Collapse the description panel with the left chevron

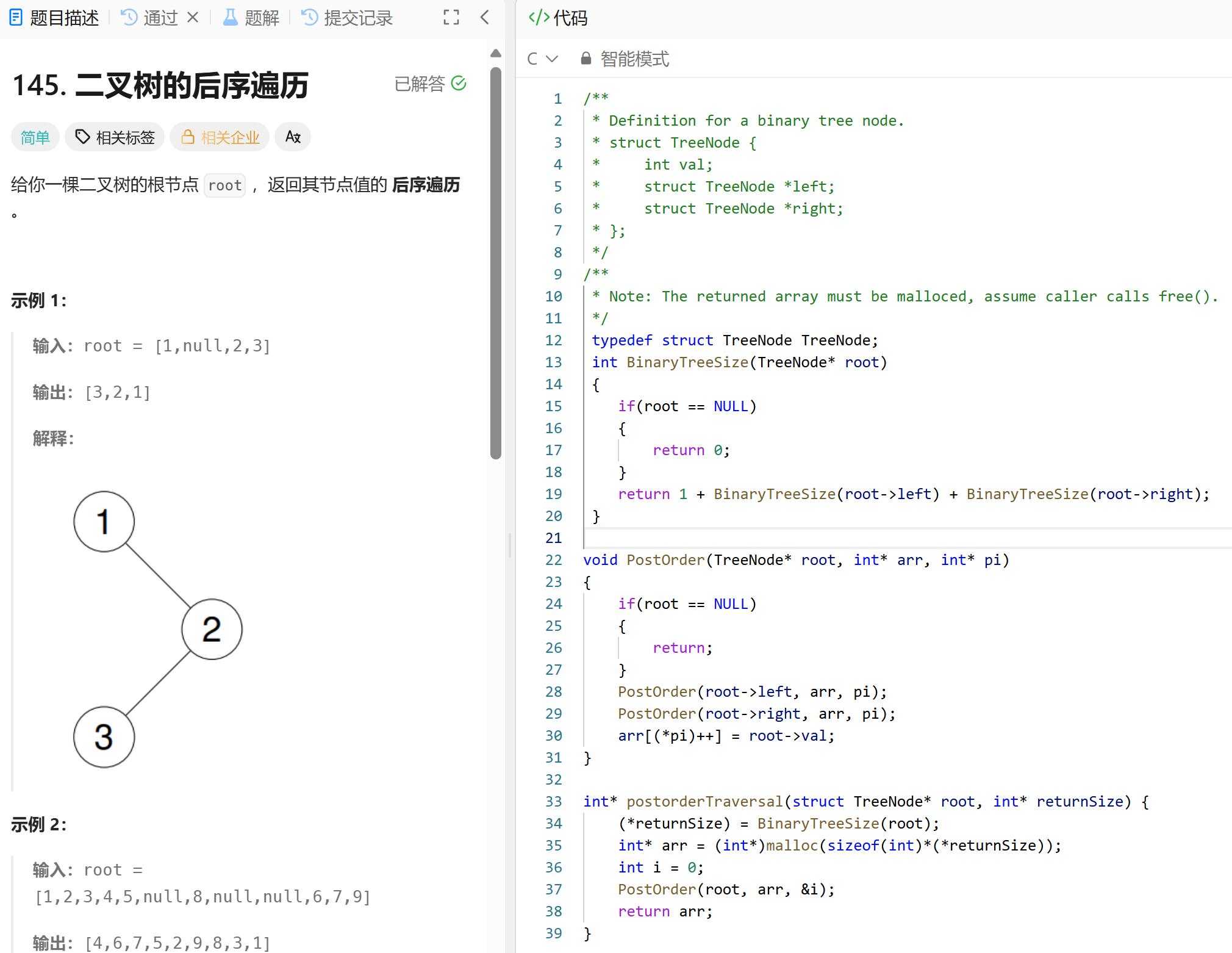click(x=485, y=18)
